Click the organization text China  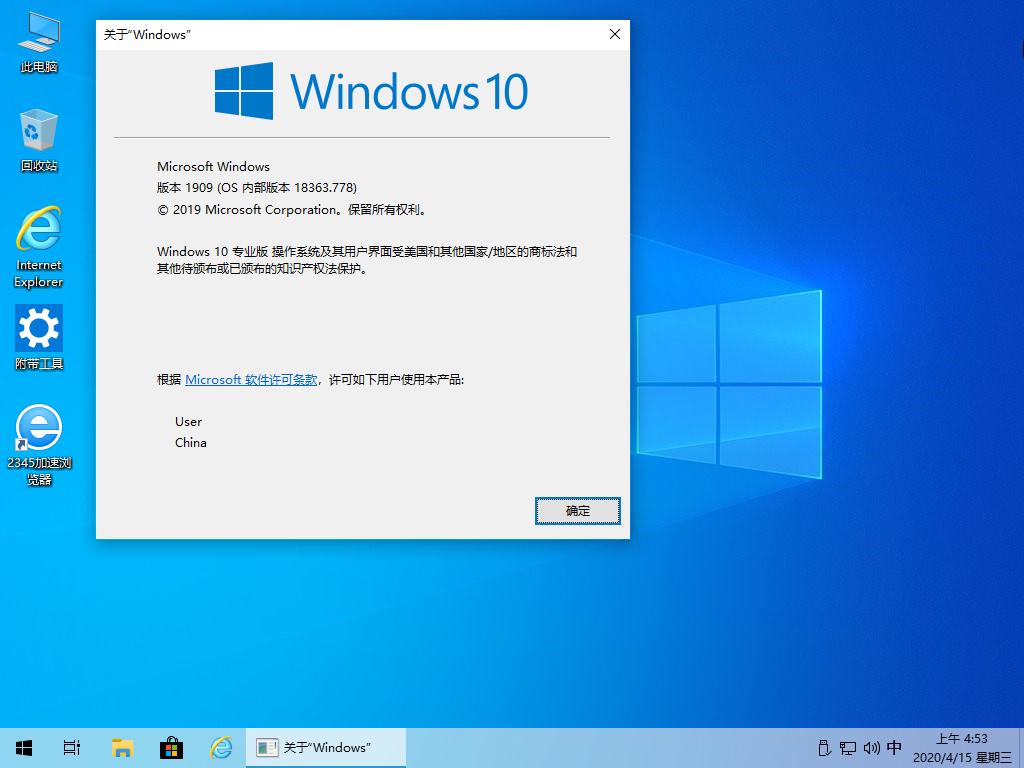pos(191,443)
